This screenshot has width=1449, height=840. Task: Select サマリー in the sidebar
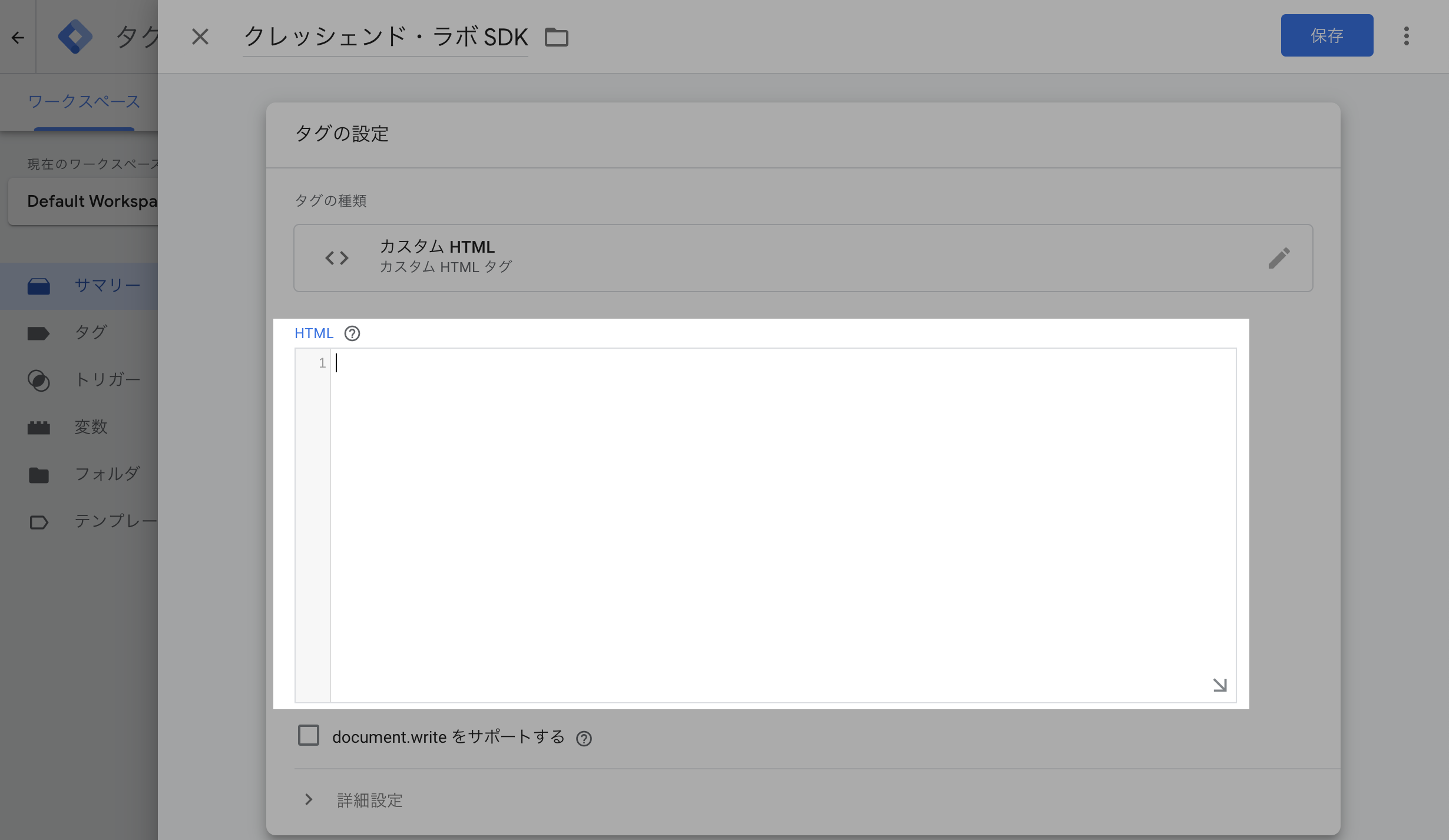(x=79, y=286)
